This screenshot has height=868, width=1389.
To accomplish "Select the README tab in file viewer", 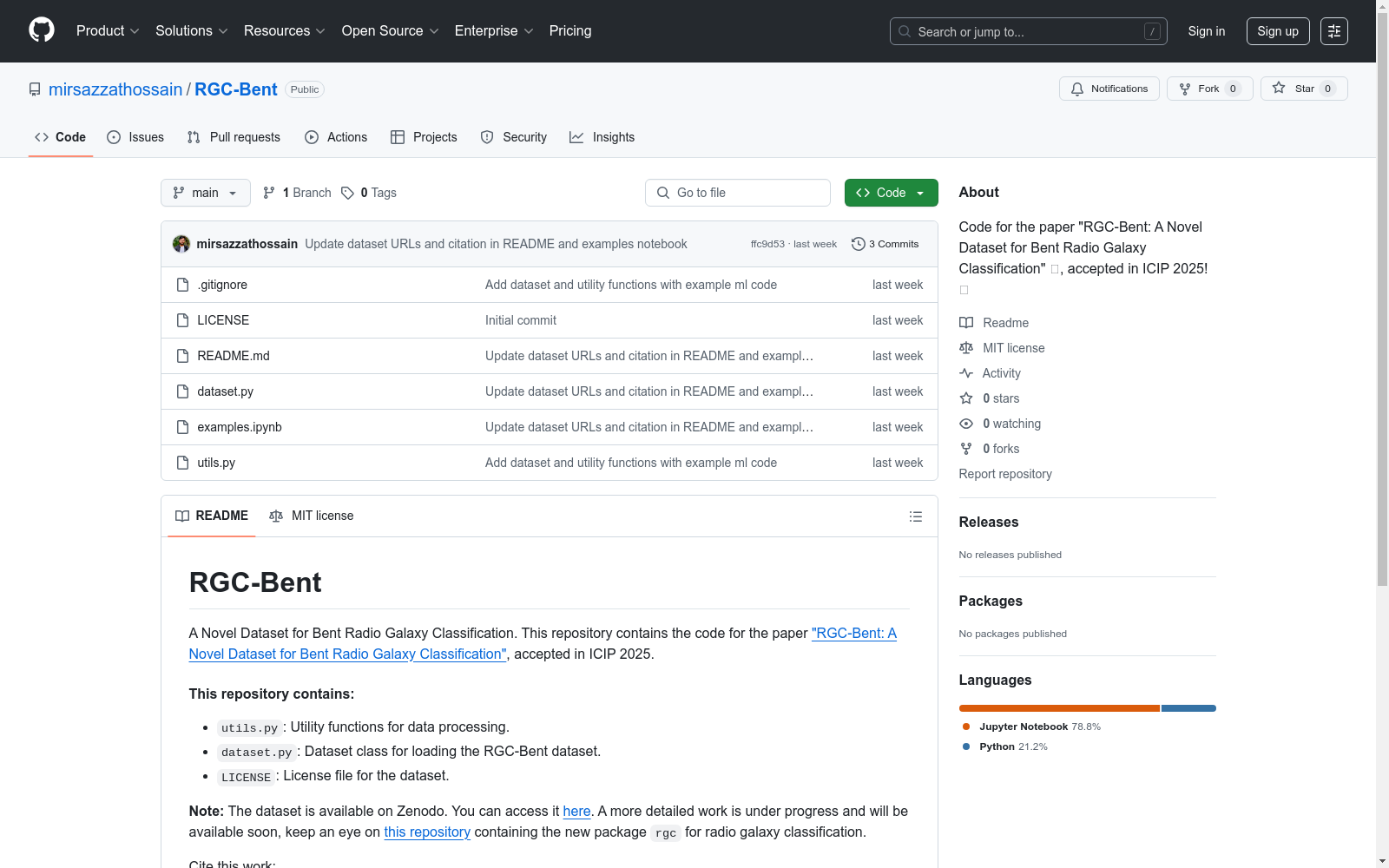I will pyautogui.click(x=212, y=516).
